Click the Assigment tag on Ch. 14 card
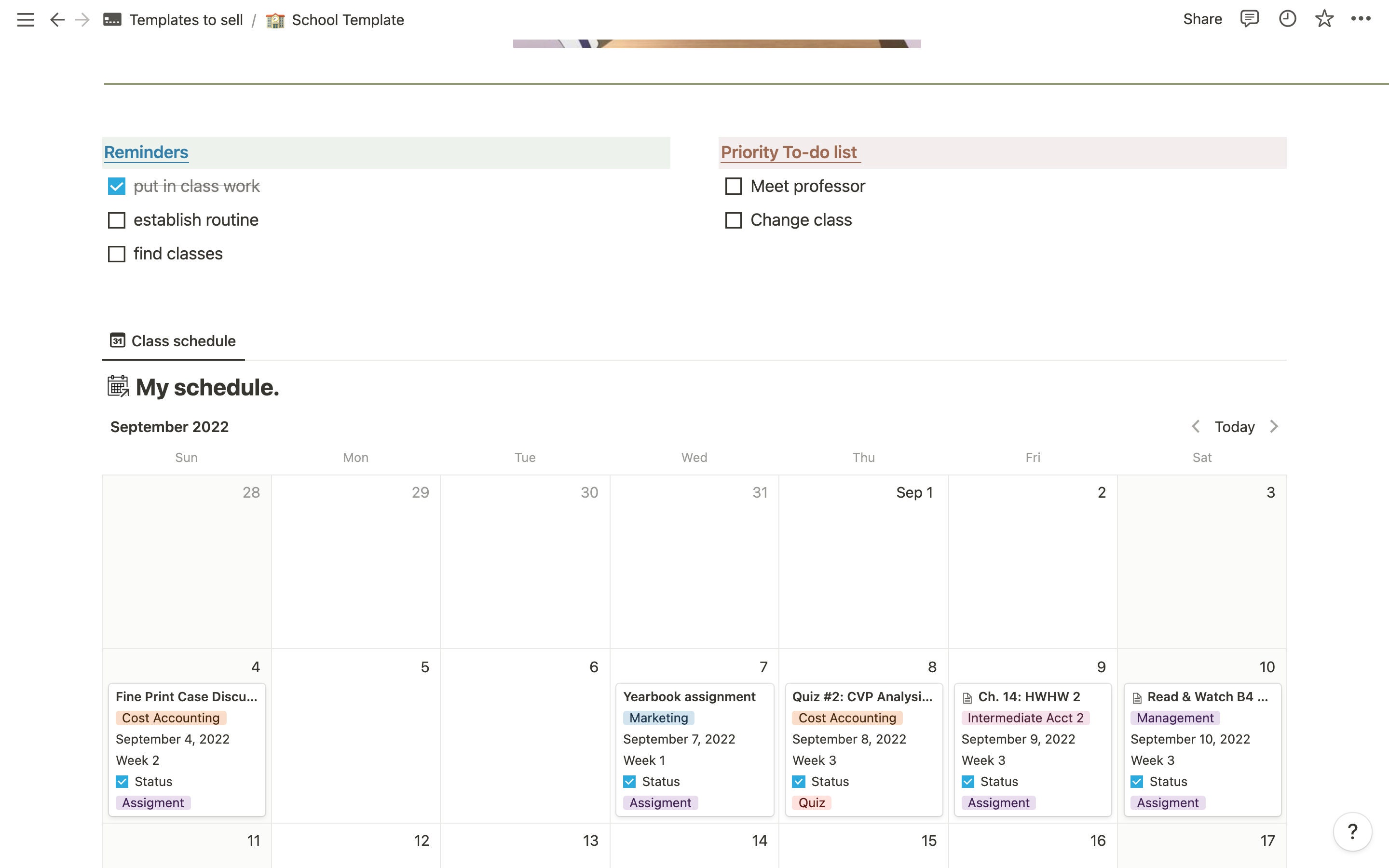 999,803
